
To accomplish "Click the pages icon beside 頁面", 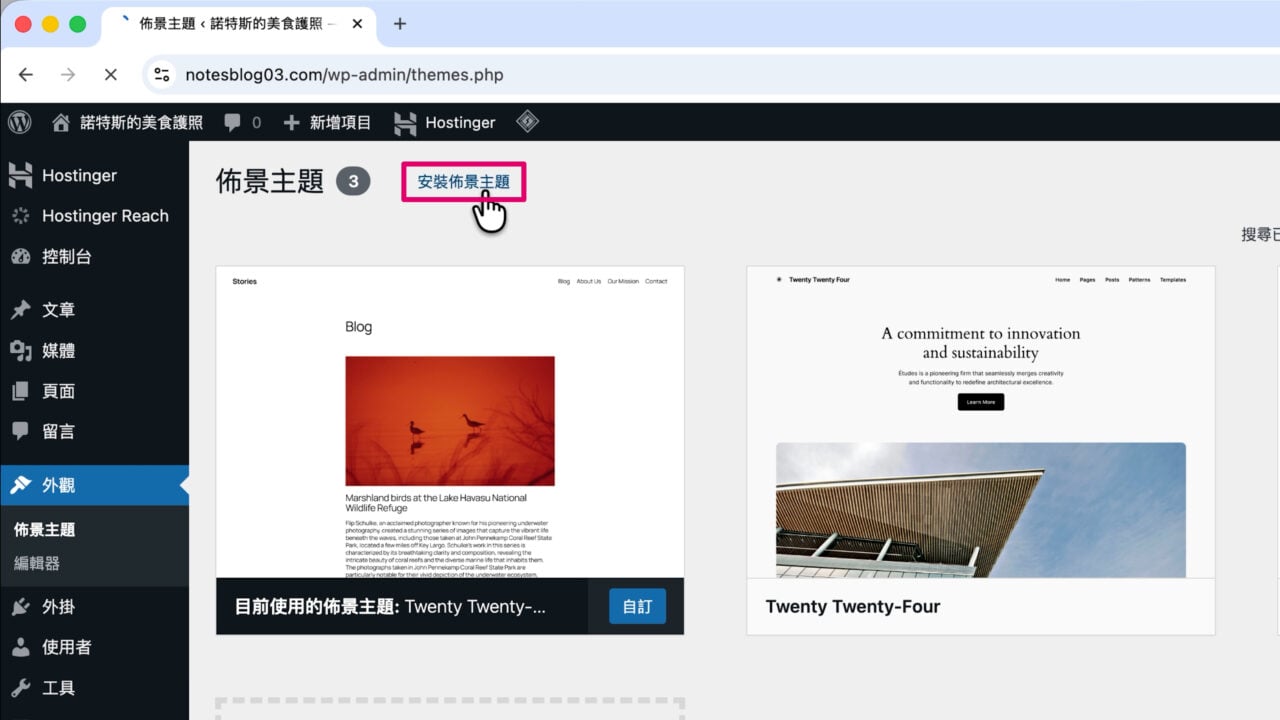I will click(20, 391).
